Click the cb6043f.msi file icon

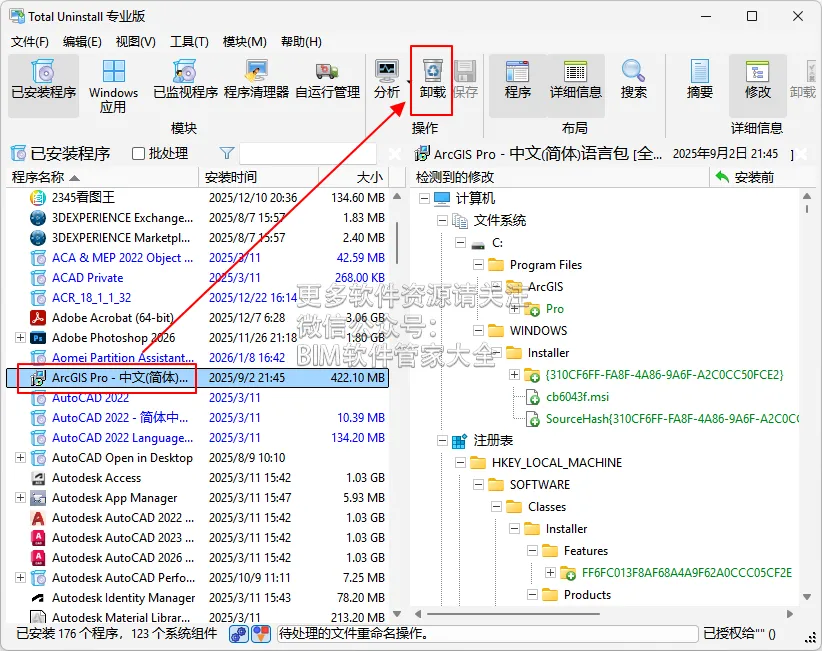(x=533, y=397)
